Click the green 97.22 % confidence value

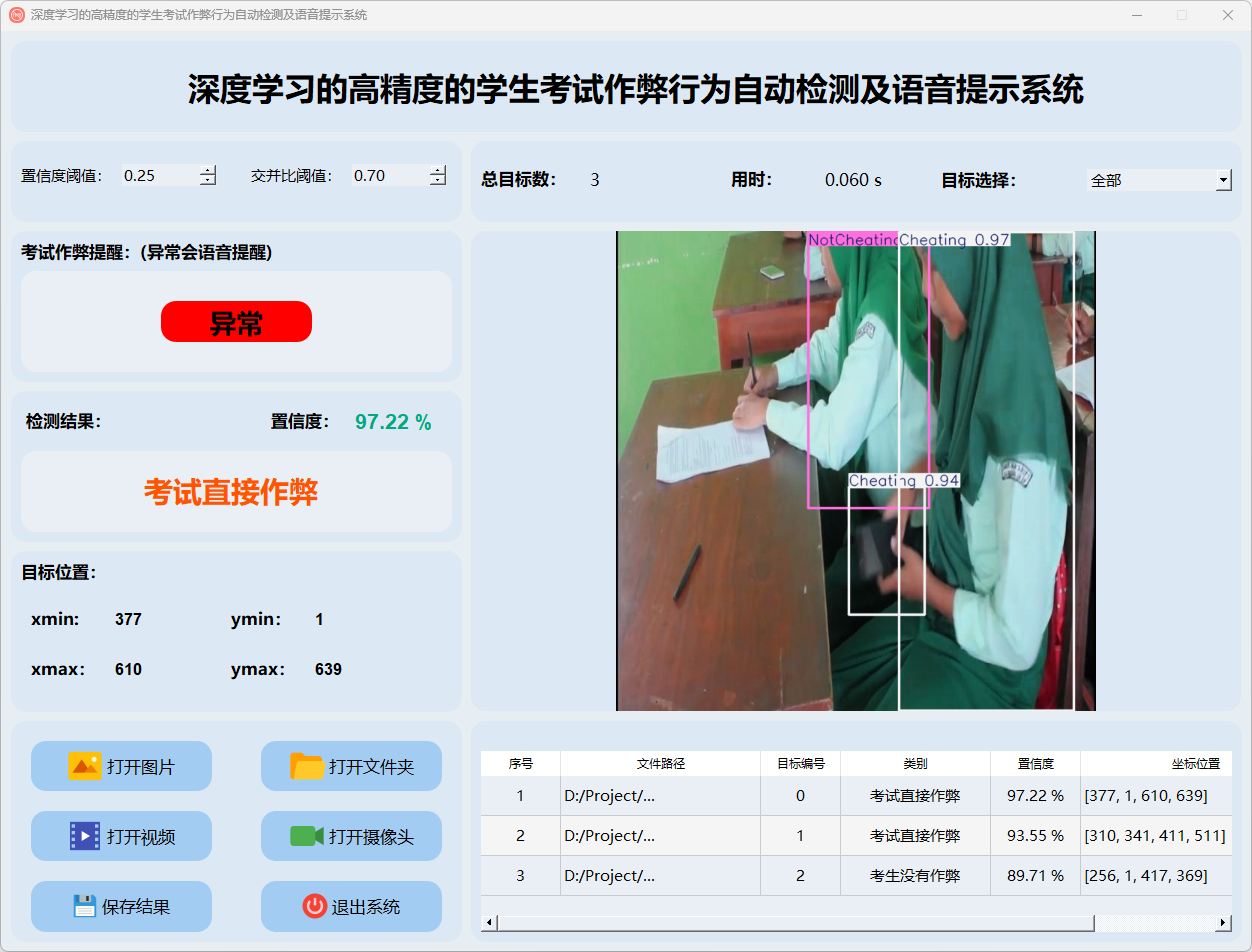(x=393, y=422)
